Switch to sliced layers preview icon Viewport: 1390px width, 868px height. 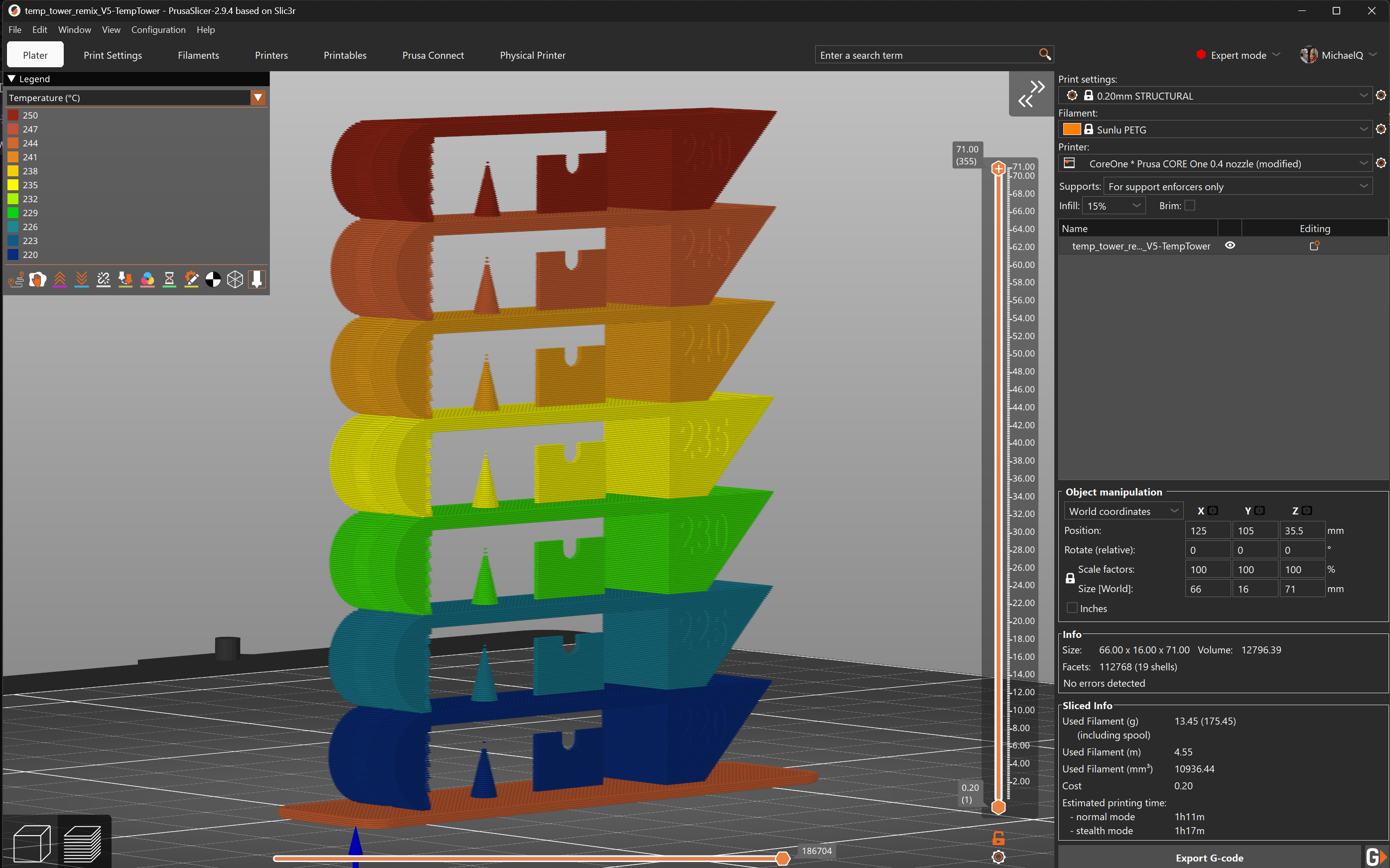(82, 843)
